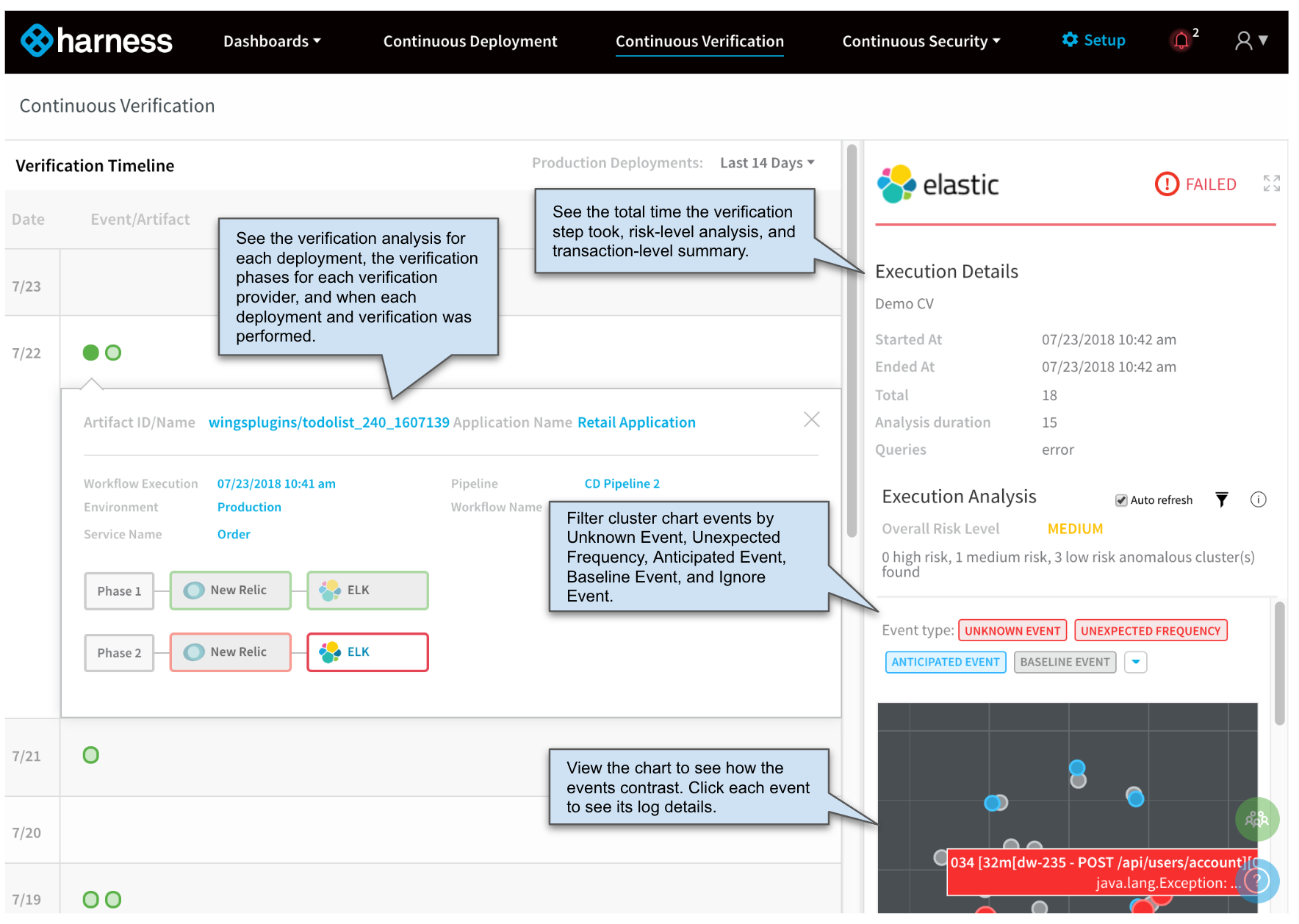
Task: Click the Setup gear icon
Action: (1070, 40)
